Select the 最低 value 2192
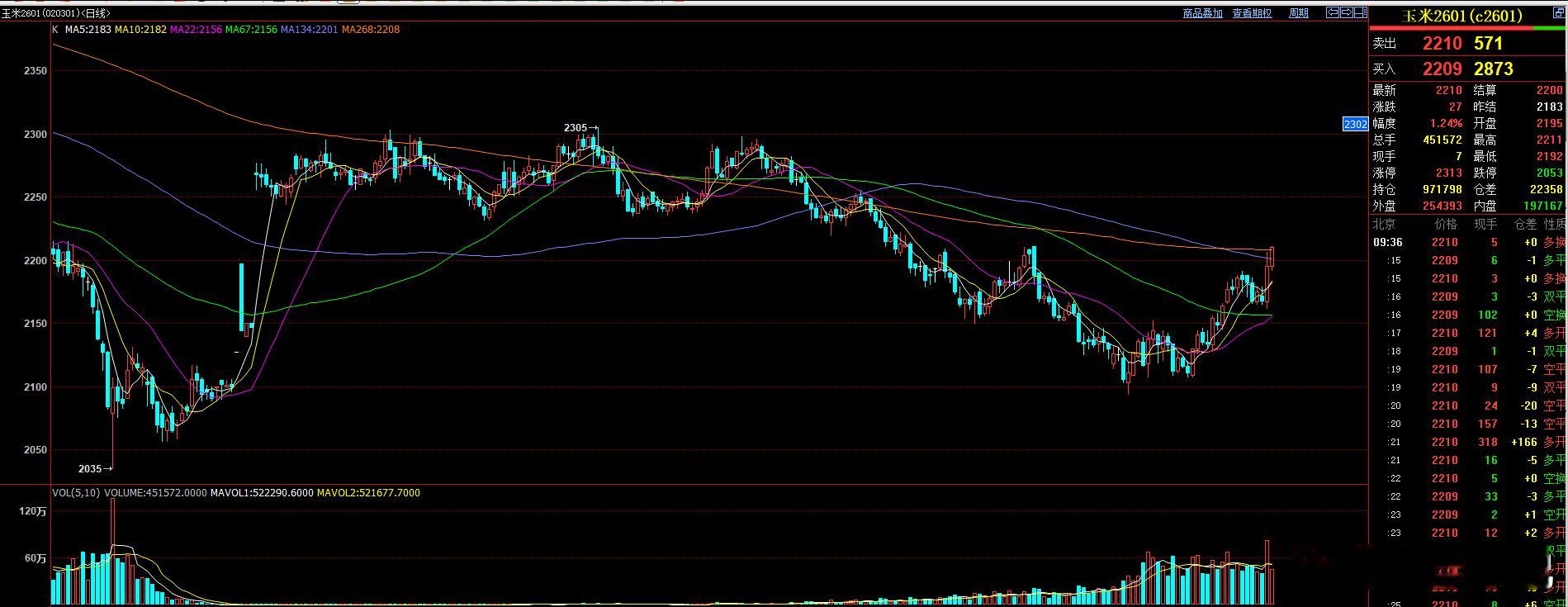This screenshot has height=607, width=1568. pos(1550,157)
